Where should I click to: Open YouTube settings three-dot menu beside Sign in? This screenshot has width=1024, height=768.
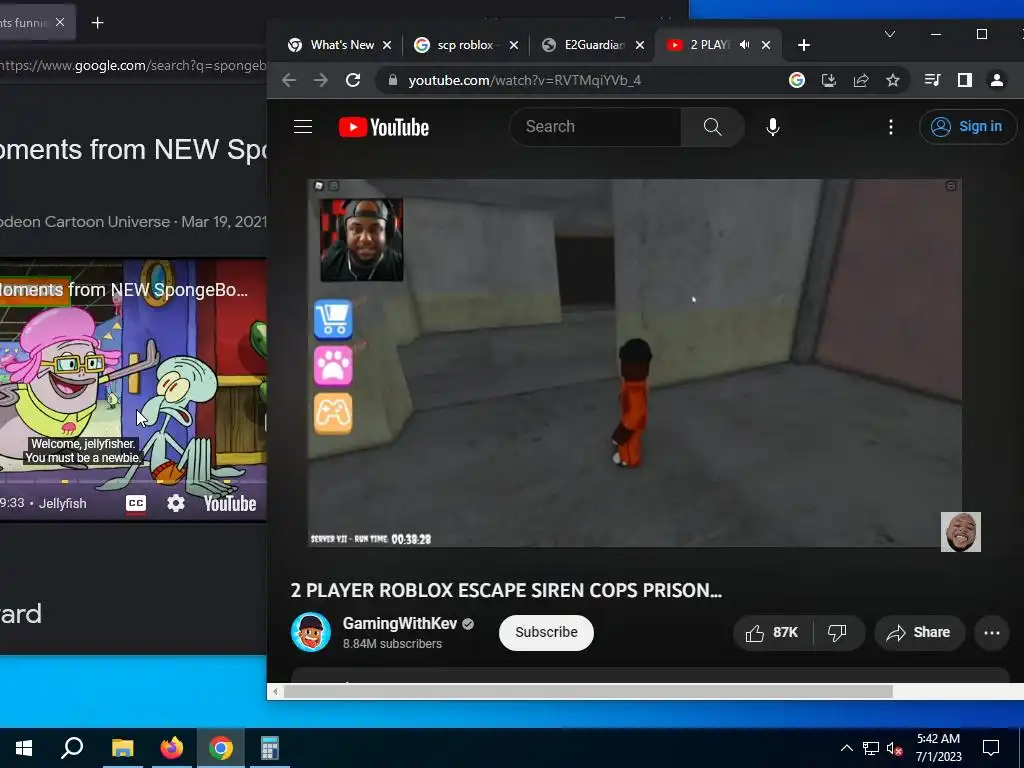pyautogui.click(x=891, y=127)
